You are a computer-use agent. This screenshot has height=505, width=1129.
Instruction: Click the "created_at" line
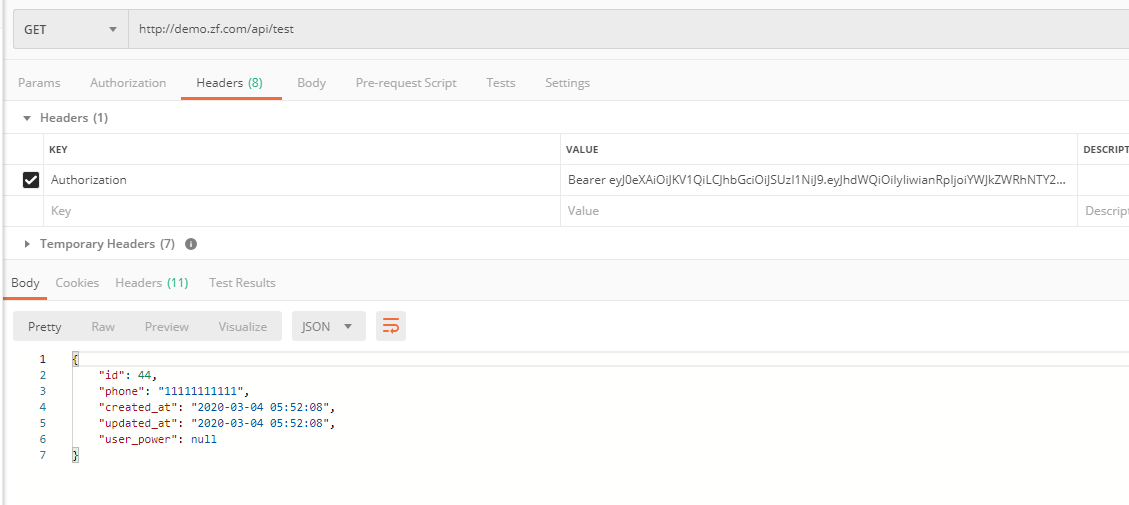point(217,407)
